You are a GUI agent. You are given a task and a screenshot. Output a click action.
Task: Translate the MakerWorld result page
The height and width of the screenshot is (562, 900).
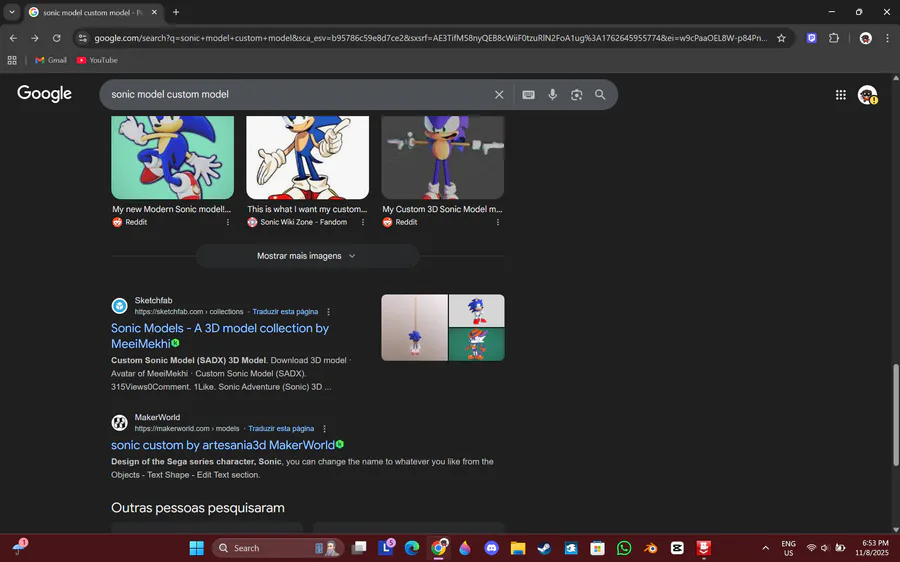[x=281, y=429]
